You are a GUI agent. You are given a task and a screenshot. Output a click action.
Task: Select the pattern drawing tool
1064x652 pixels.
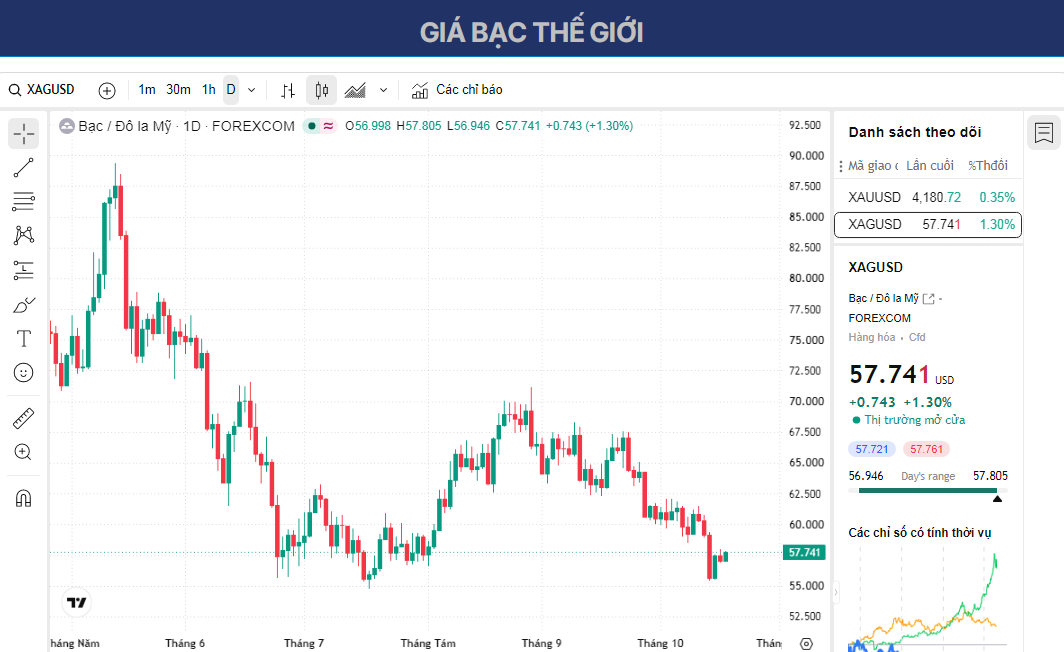click(x=24, y=235)
